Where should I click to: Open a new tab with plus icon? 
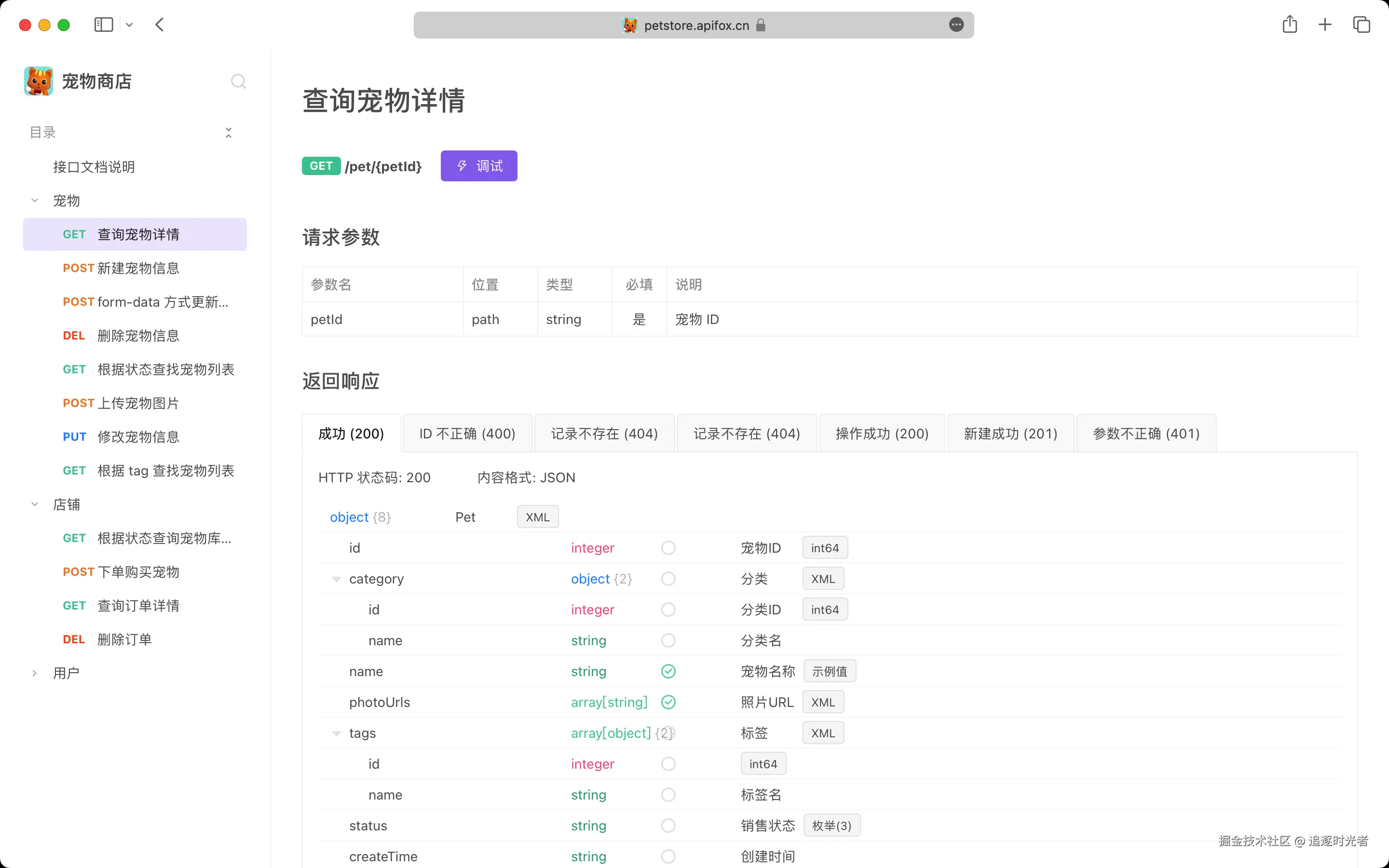coord(1325,25)
